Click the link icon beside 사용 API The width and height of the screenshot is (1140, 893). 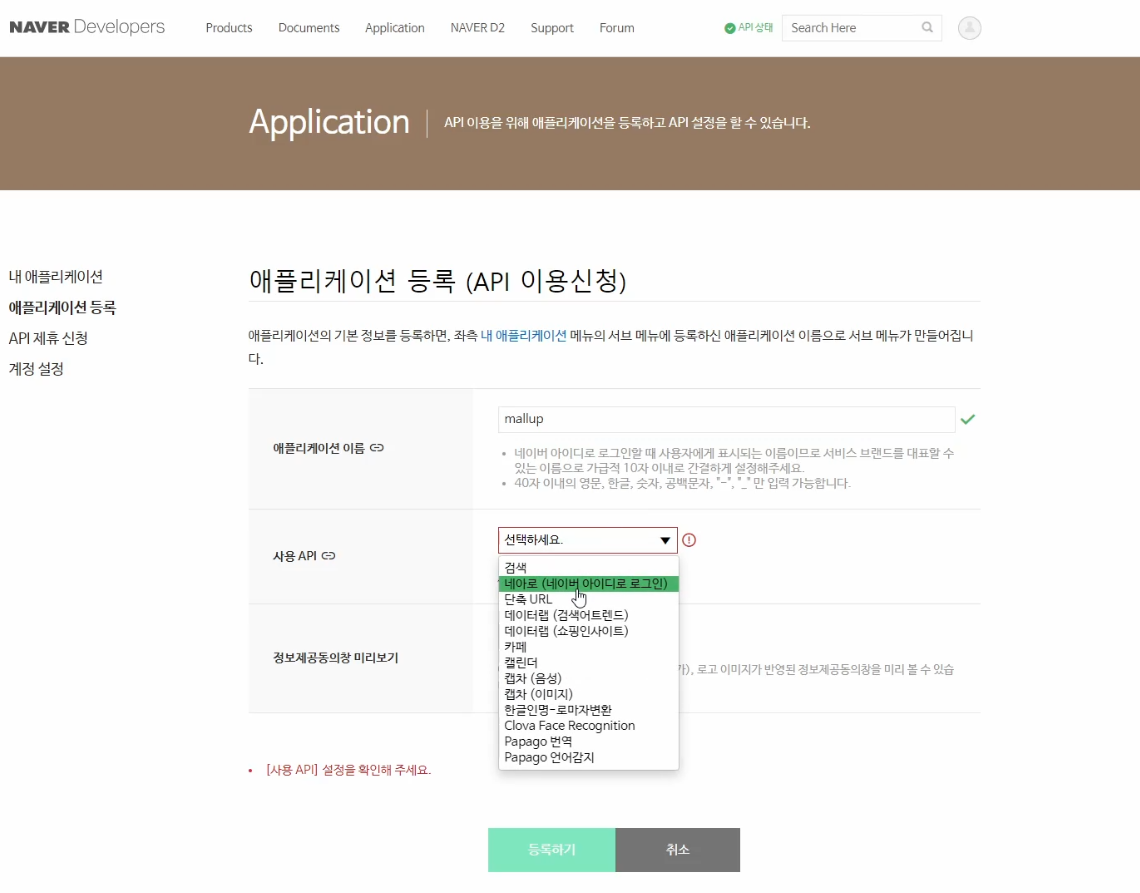coord(329,556)
